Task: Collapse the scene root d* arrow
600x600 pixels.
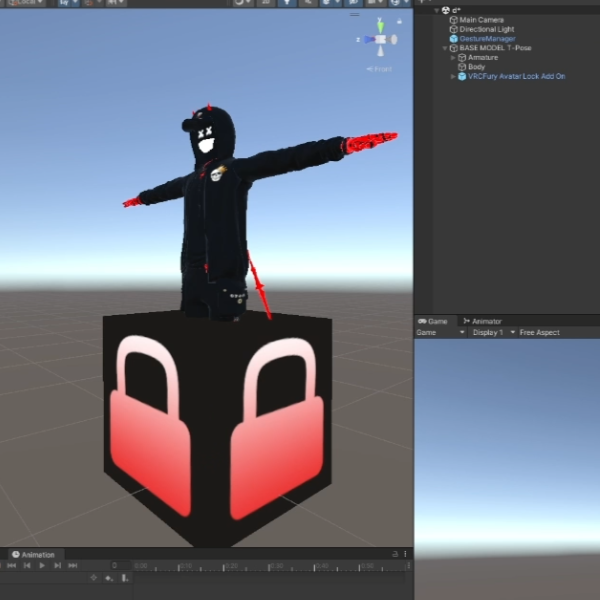Action: [x=437, y=10]
